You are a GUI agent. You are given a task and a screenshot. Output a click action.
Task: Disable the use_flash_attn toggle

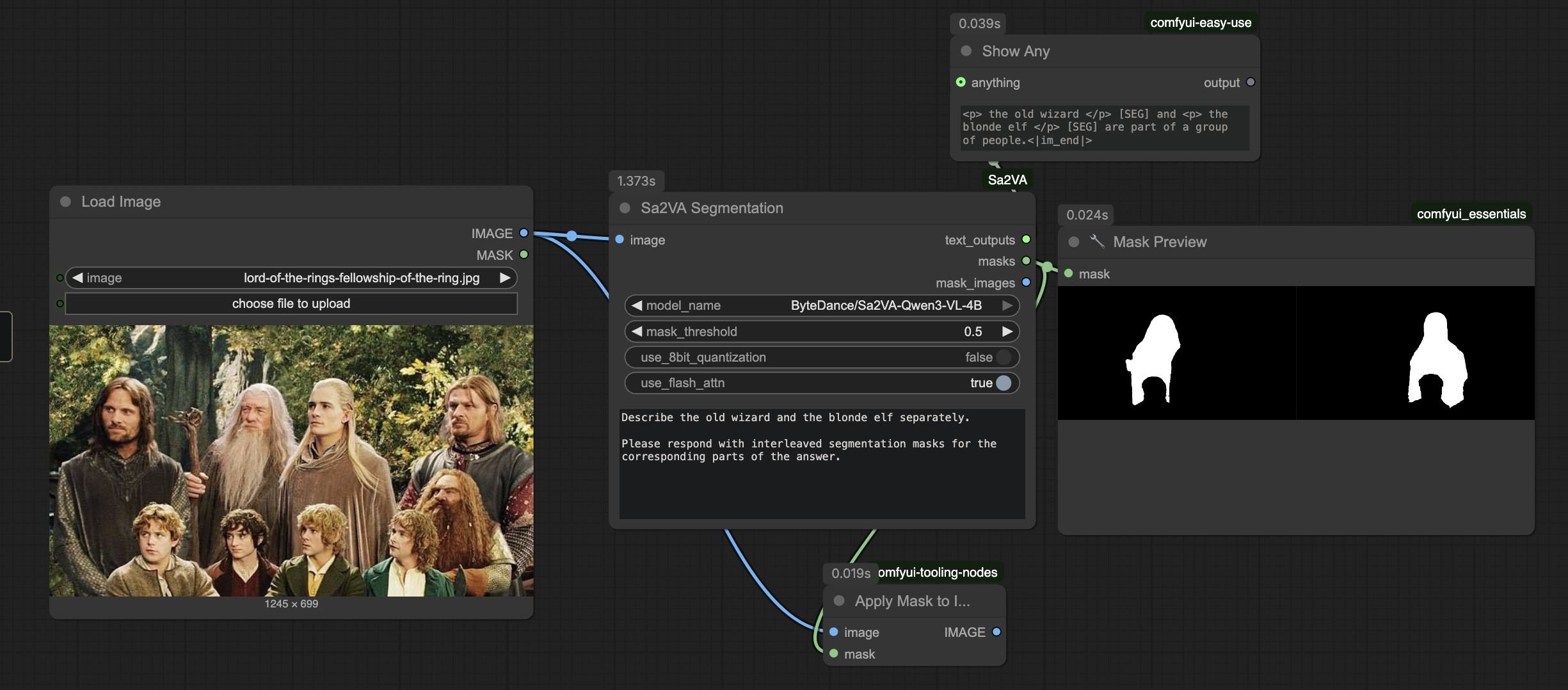tap(1004, 383)
